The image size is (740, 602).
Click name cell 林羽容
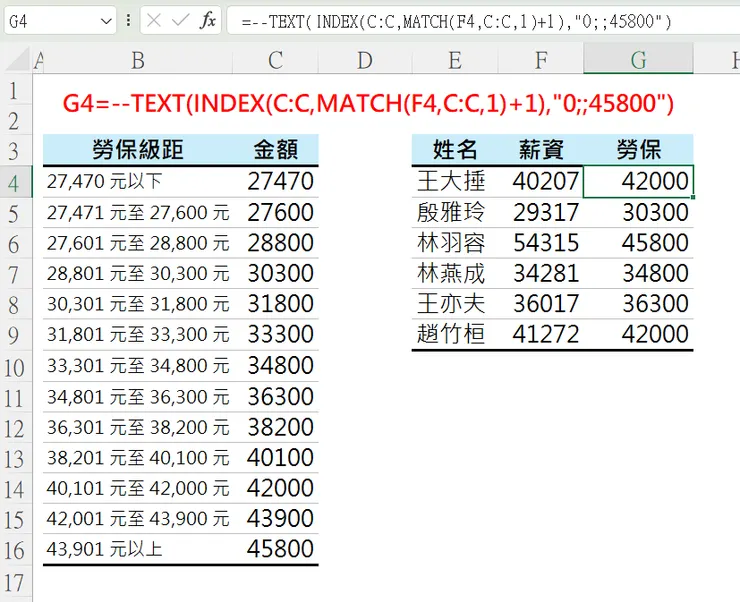[454, 243]
